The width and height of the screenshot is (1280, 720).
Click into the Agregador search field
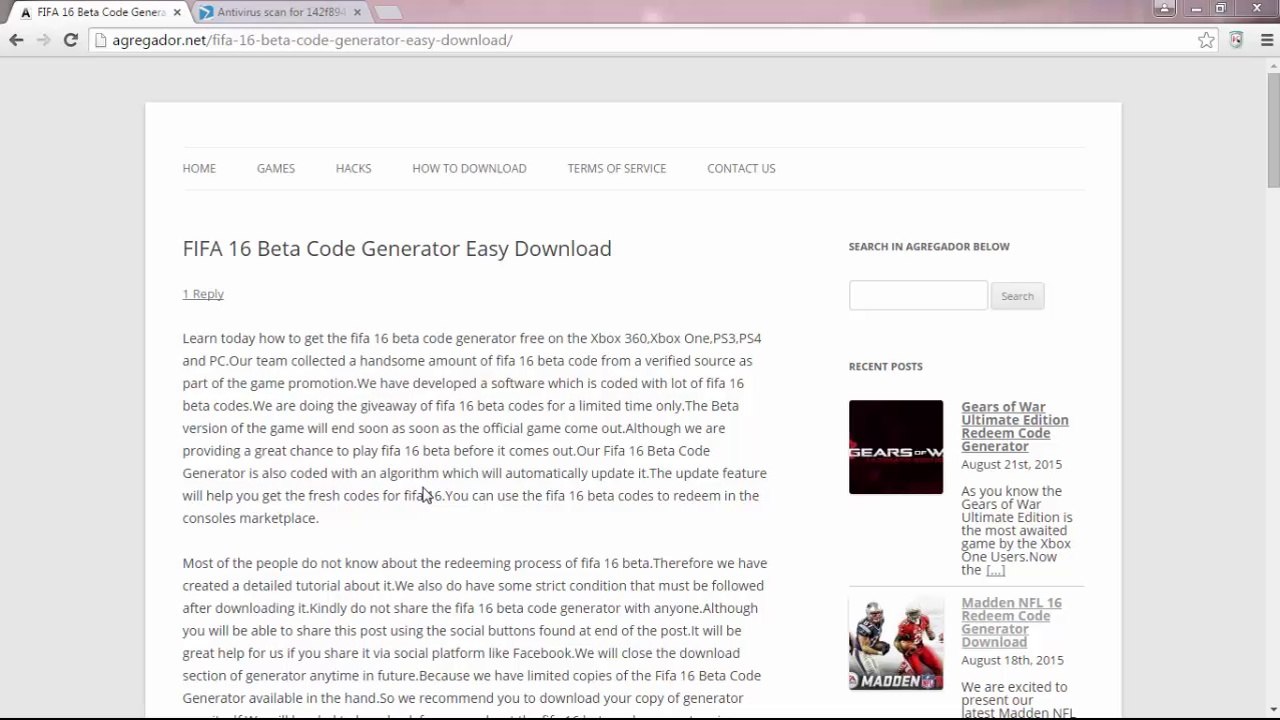[x=918, y=295]
